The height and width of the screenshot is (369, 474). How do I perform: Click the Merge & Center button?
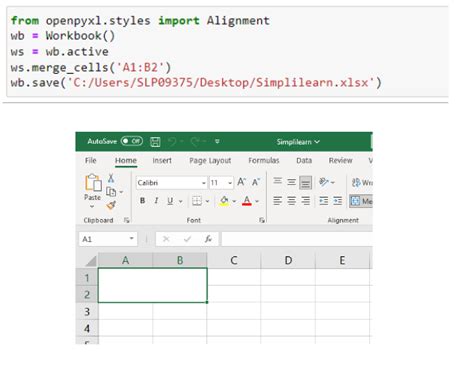coord(361,201)
